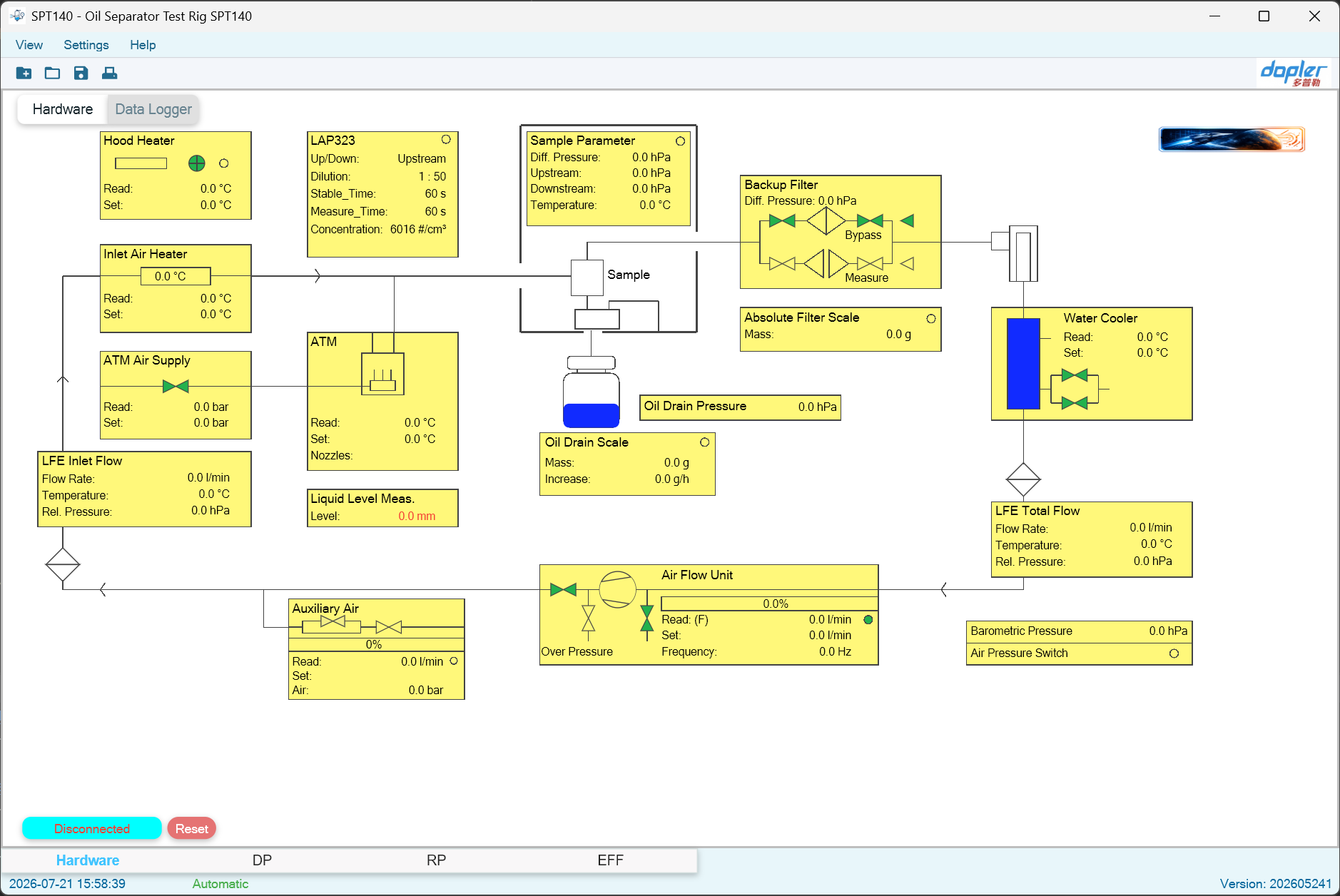Click the Sample box in the diagram

coord(587,278)
